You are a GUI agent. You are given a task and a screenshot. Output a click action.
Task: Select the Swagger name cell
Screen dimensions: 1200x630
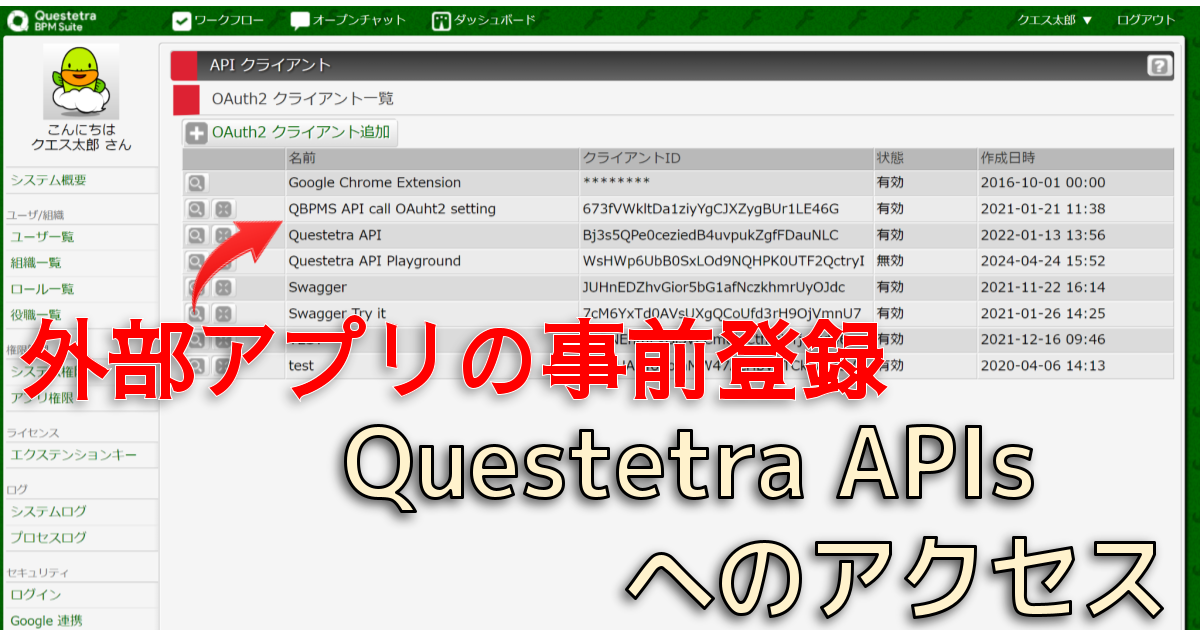tap(318, 287)
